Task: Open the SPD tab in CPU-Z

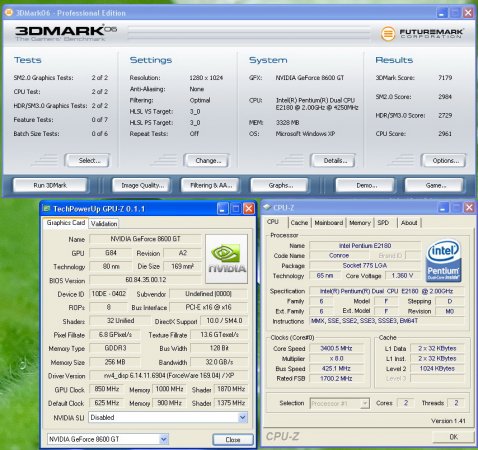Action: [383, 223]
